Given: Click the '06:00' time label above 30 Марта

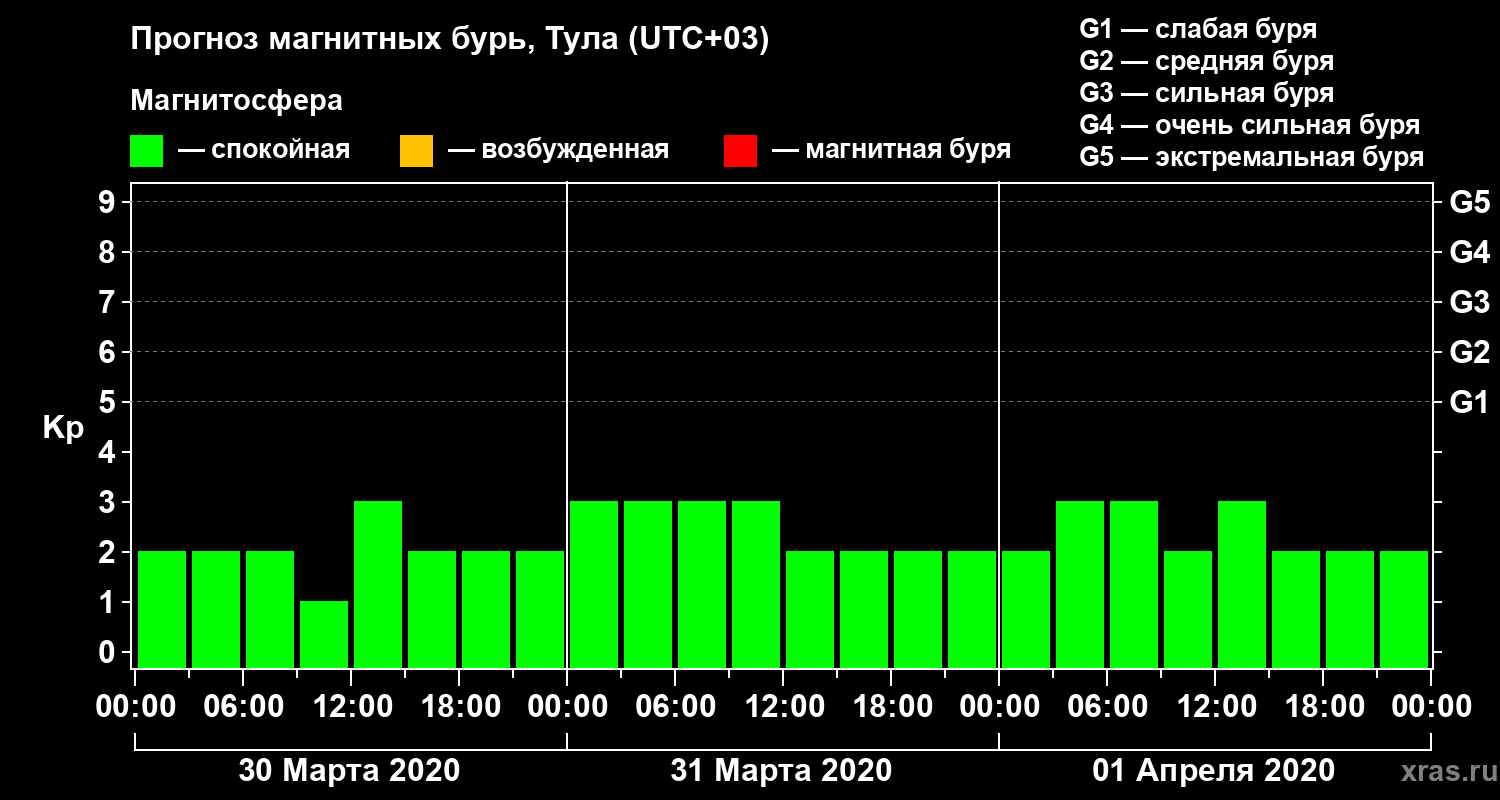Looking at the screenshot, I should pyautogui.click(x=243, y=707).
